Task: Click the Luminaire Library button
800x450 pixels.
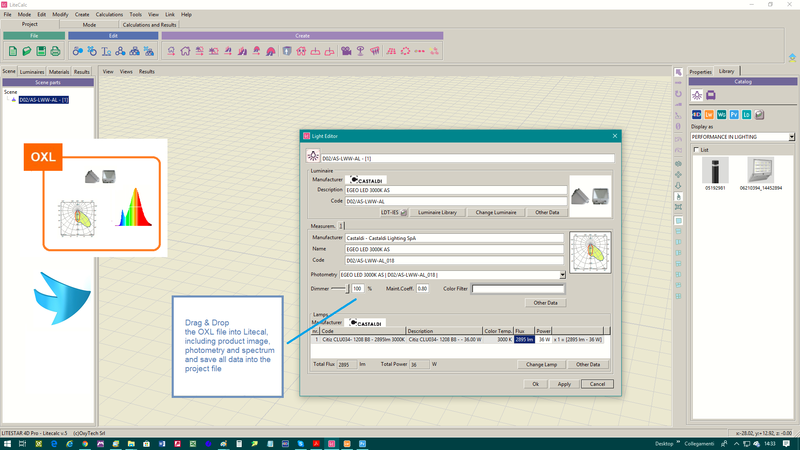Action: pos(437,212)
